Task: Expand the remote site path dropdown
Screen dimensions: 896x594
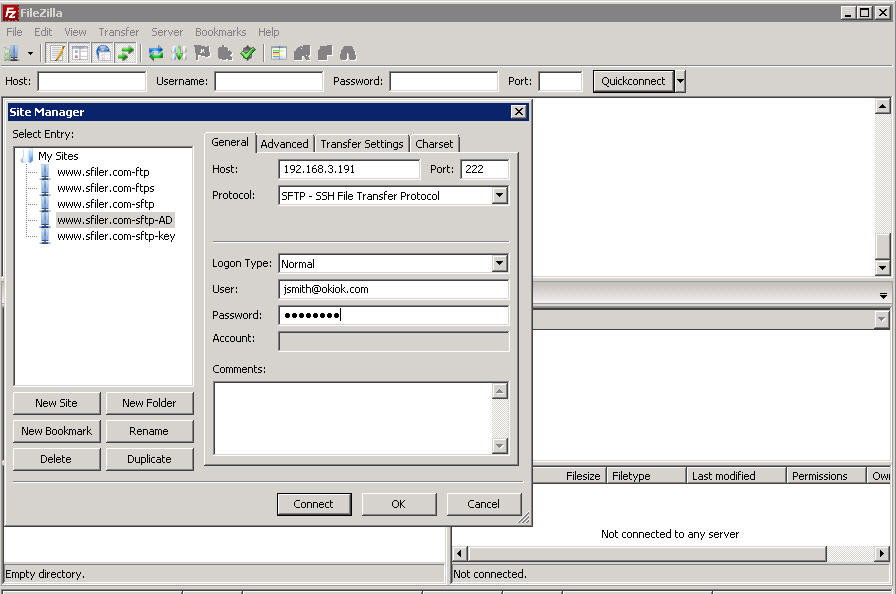Action: (881, 320)
